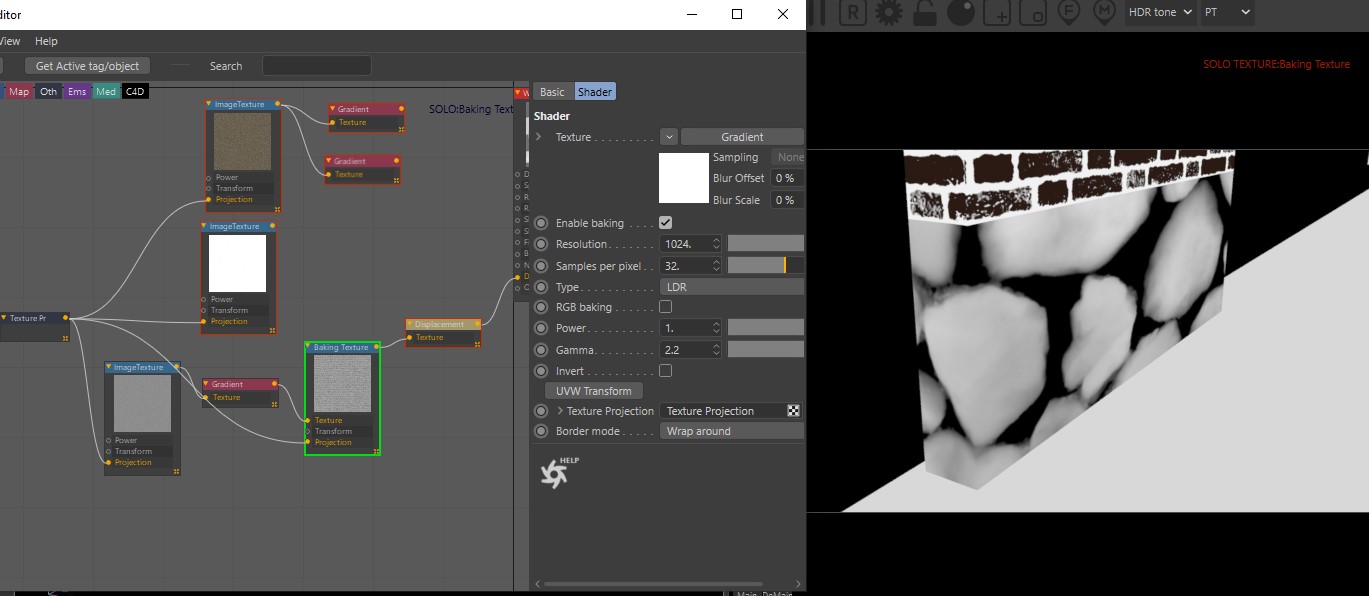Viewport: 1369px width, 596px height.
Task: Adjust the Gamma slider
Action: tap(765, 350)
